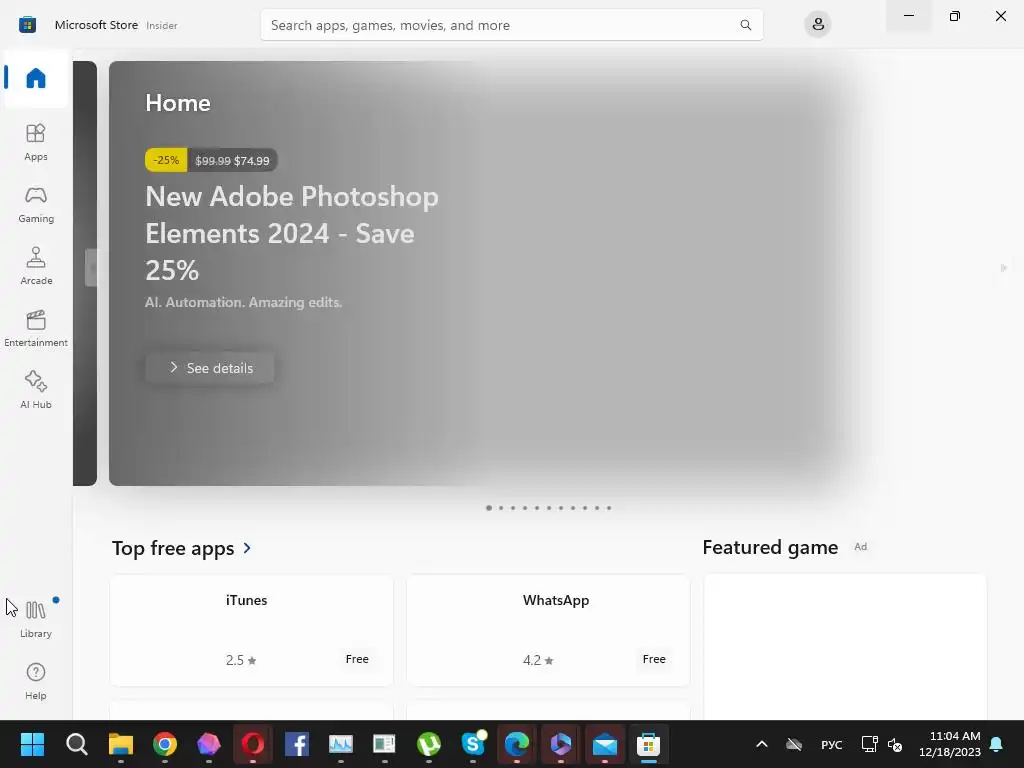Open Facebook from taskbar

[x=296, y=744]
